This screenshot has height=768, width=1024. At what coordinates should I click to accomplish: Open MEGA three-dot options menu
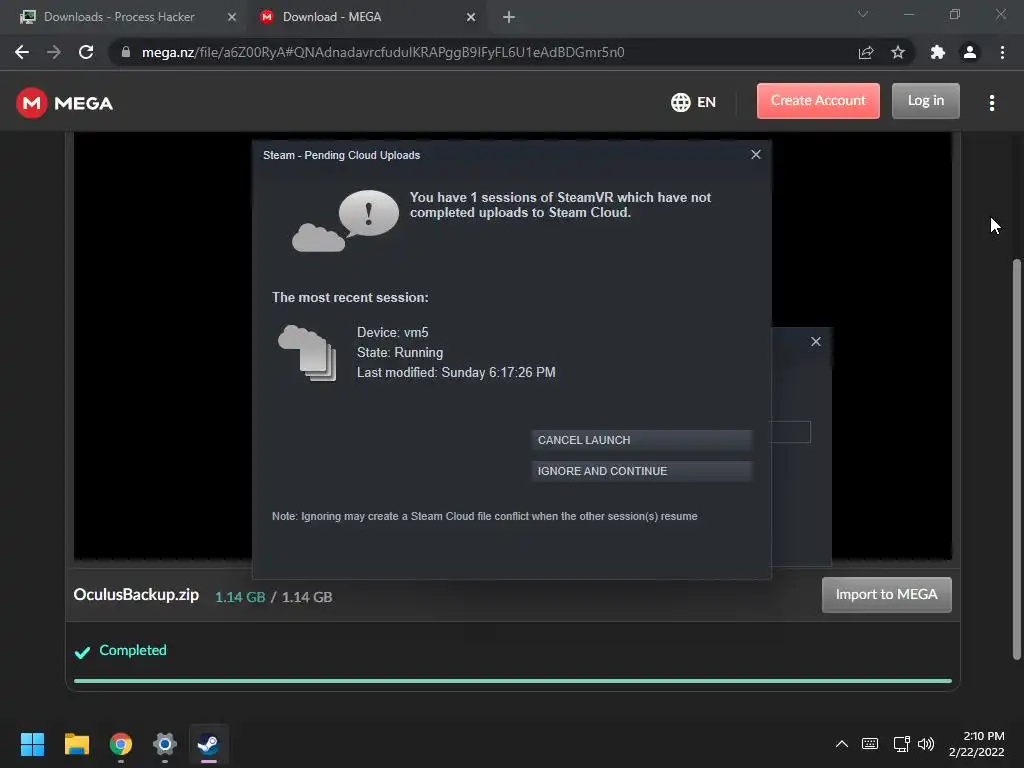pos(992,103)
